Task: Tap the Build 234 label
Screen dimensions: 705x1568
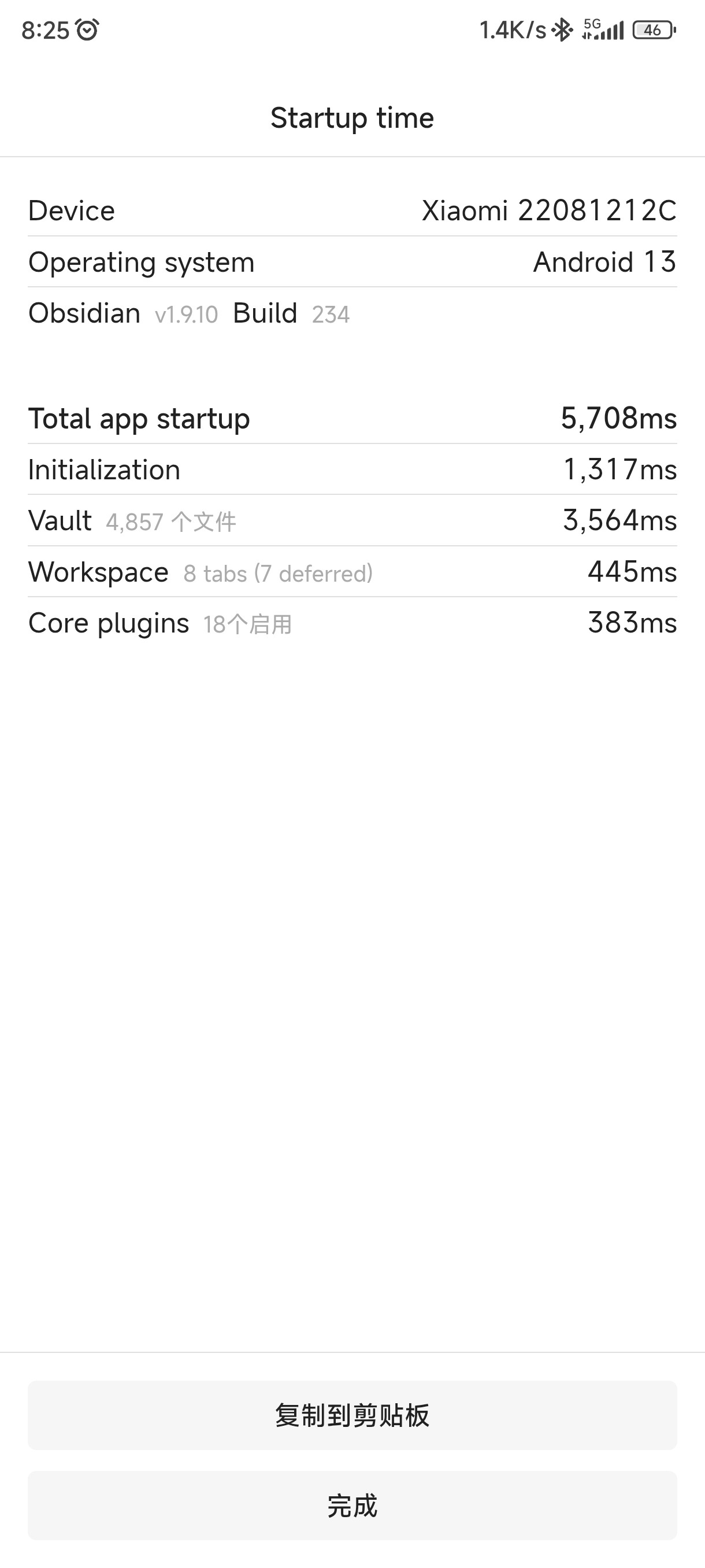Action: [x=291, y=314]
